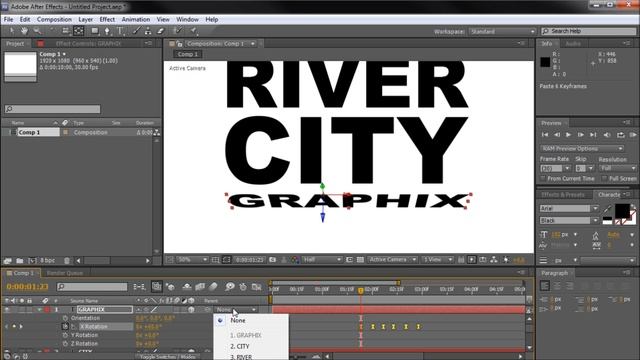This screenshot has height=360, width=640.
Task: Click the Frame Blending filmstrip icon in timeline
Action: point(200,287)
